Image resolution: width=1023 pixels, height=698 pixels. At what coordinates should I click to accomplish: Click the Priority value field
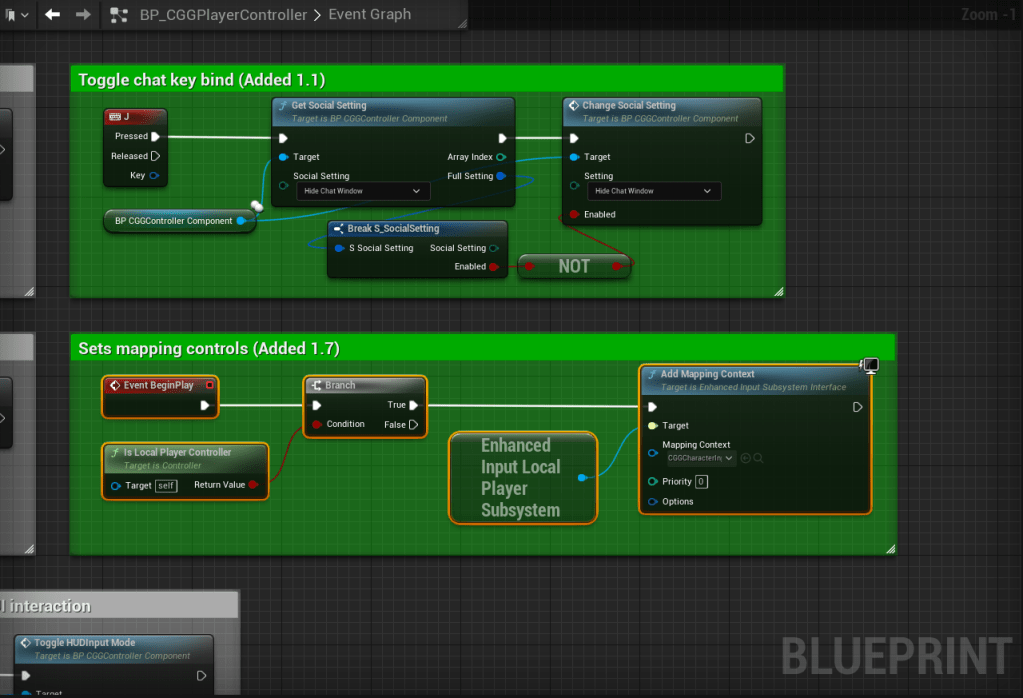pos(701,482)
